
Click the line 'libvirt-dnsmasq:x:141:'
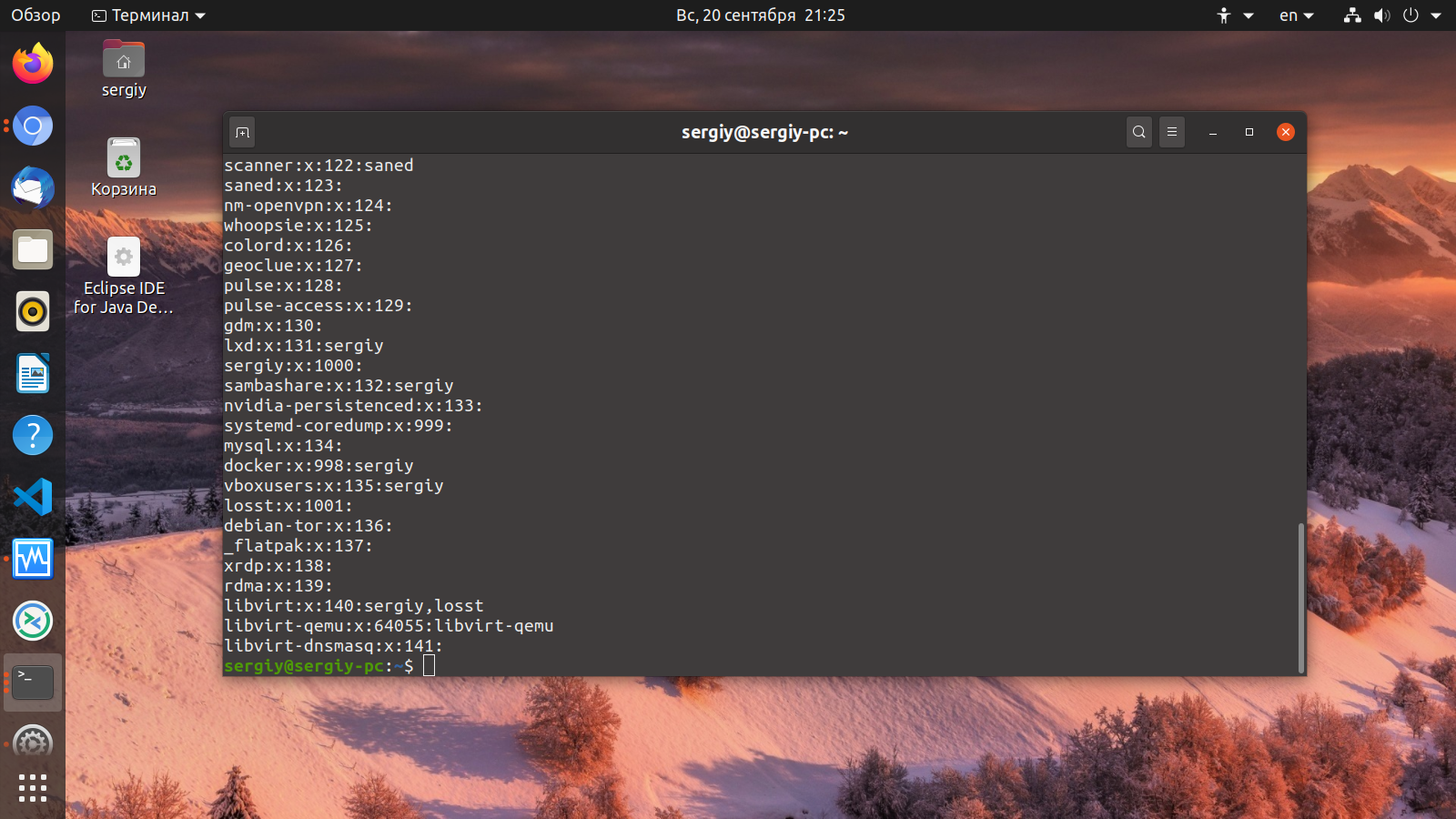pyautogui.click(x=334, y=646)
